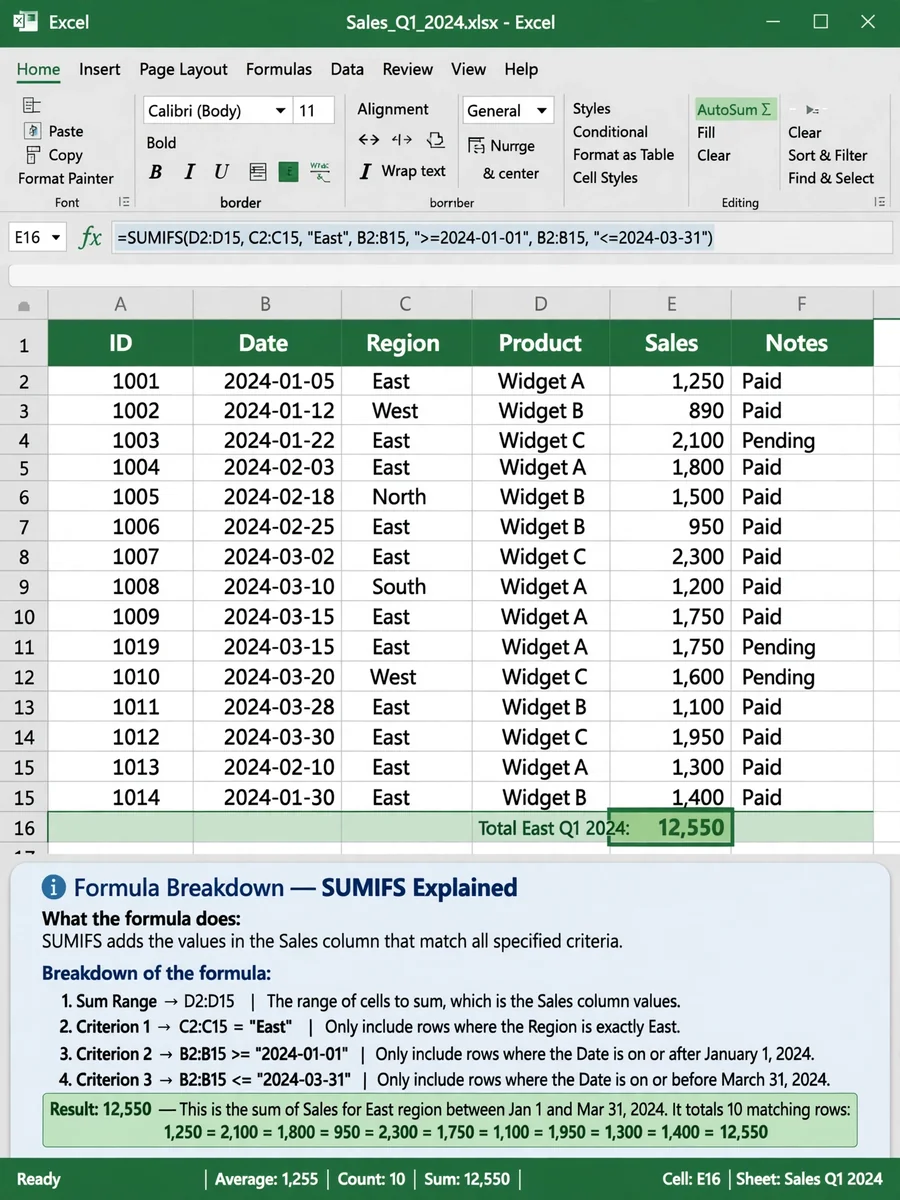The height and width of the screenshot is (1200, 900).
Task: Click the Wrap text label
Action: point(413,171)
